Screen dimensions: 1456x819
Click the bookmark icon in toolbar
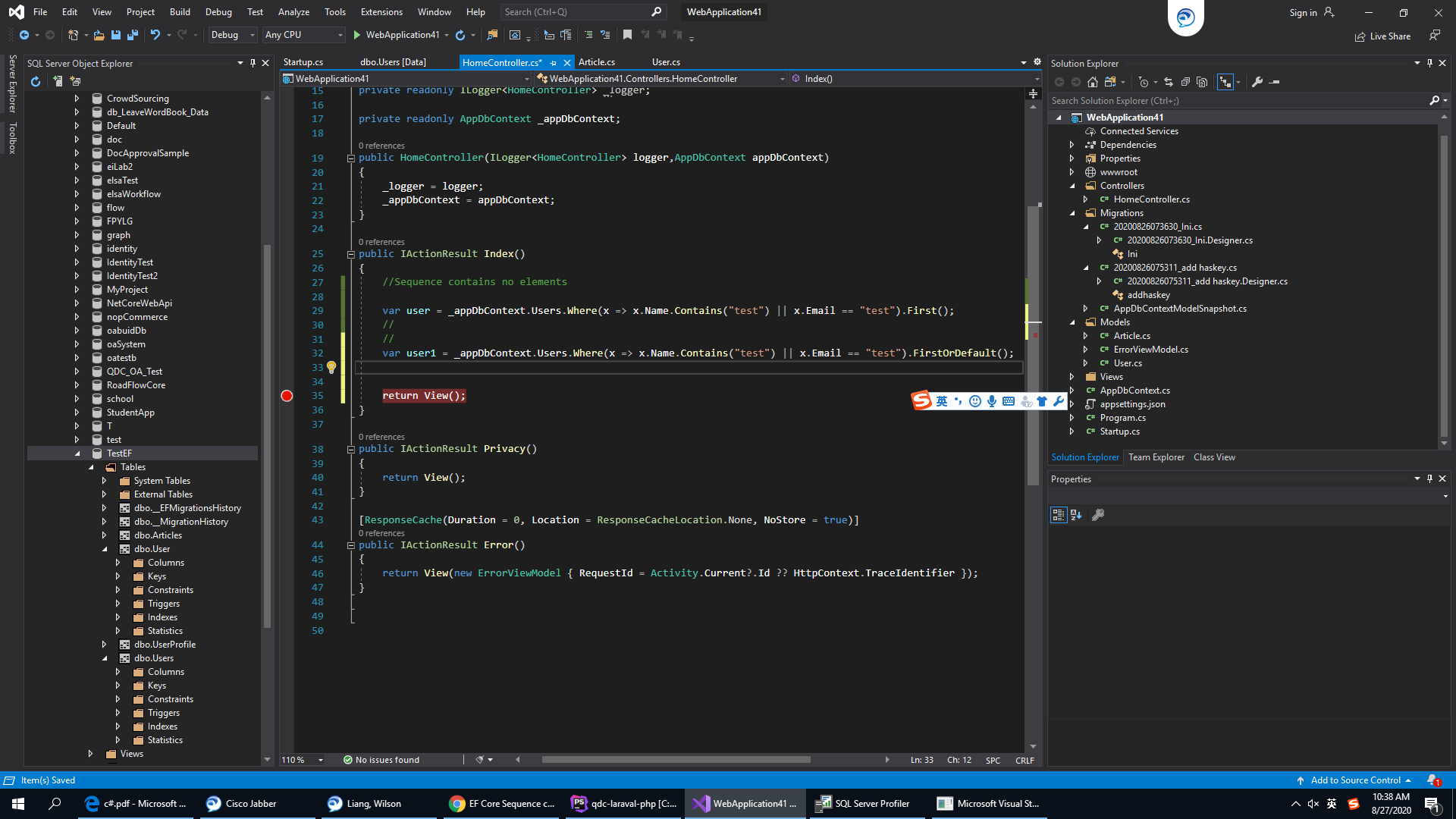point(627,35)
